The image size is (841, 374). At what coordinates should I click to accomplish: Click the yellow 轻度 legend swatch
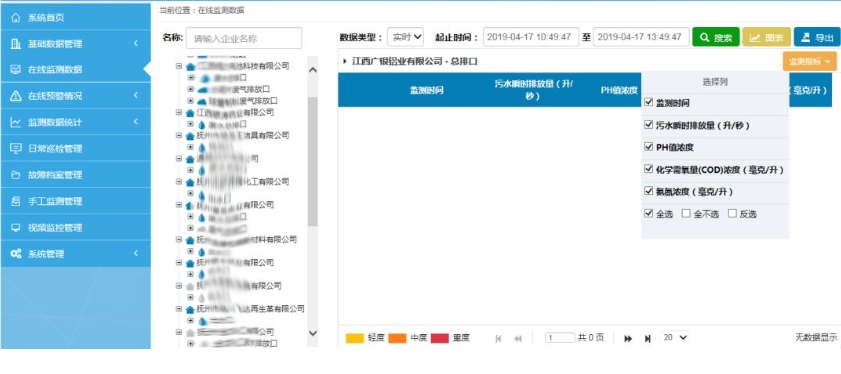point(355,338)
